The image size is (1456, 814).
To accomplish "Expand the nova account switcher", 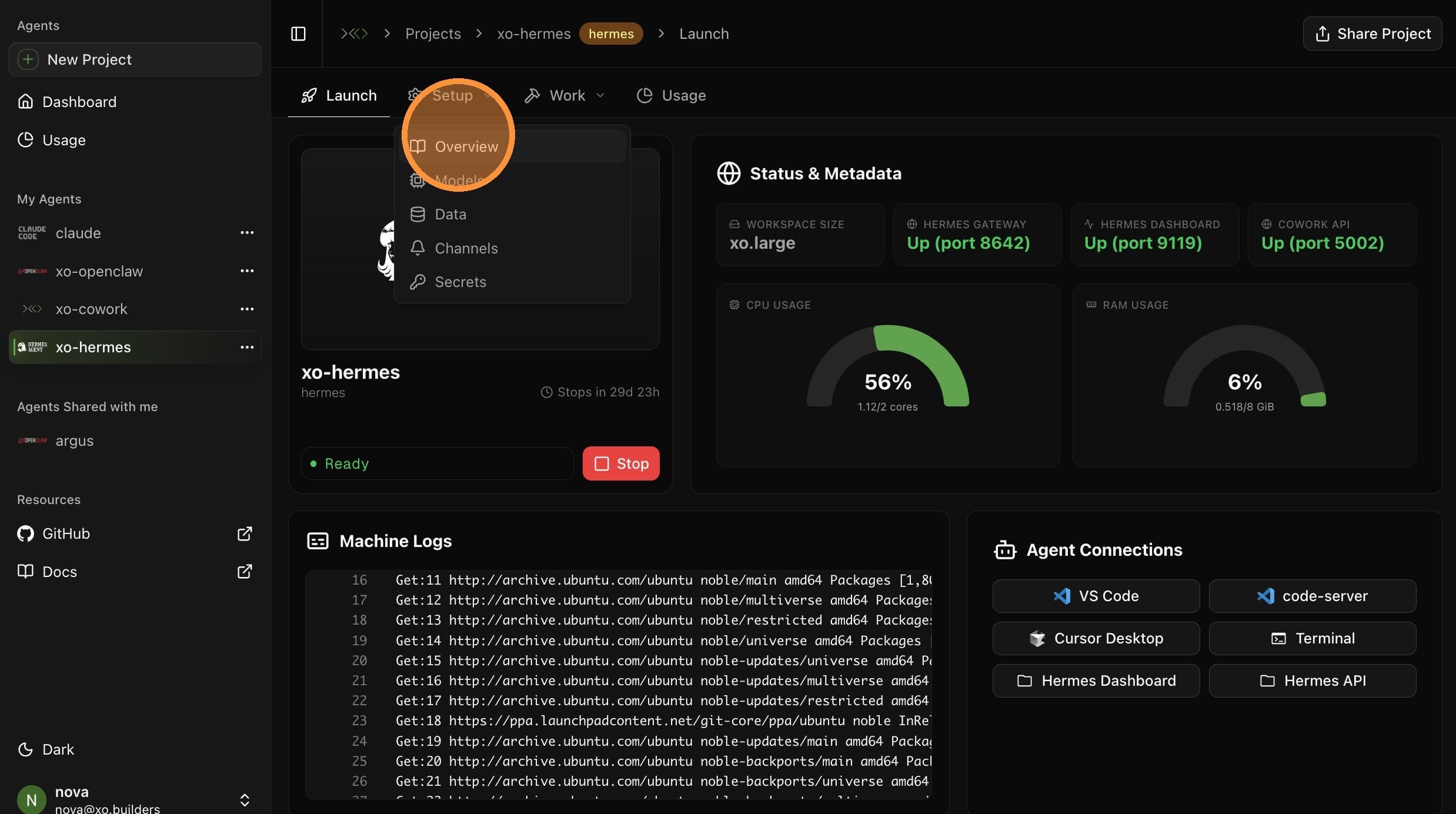I will (245, 800).
